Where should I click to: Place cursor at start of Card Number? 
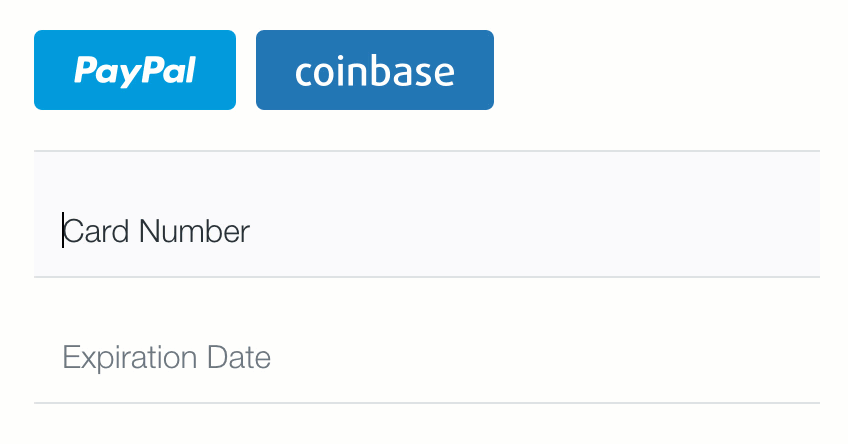point(63,230)
